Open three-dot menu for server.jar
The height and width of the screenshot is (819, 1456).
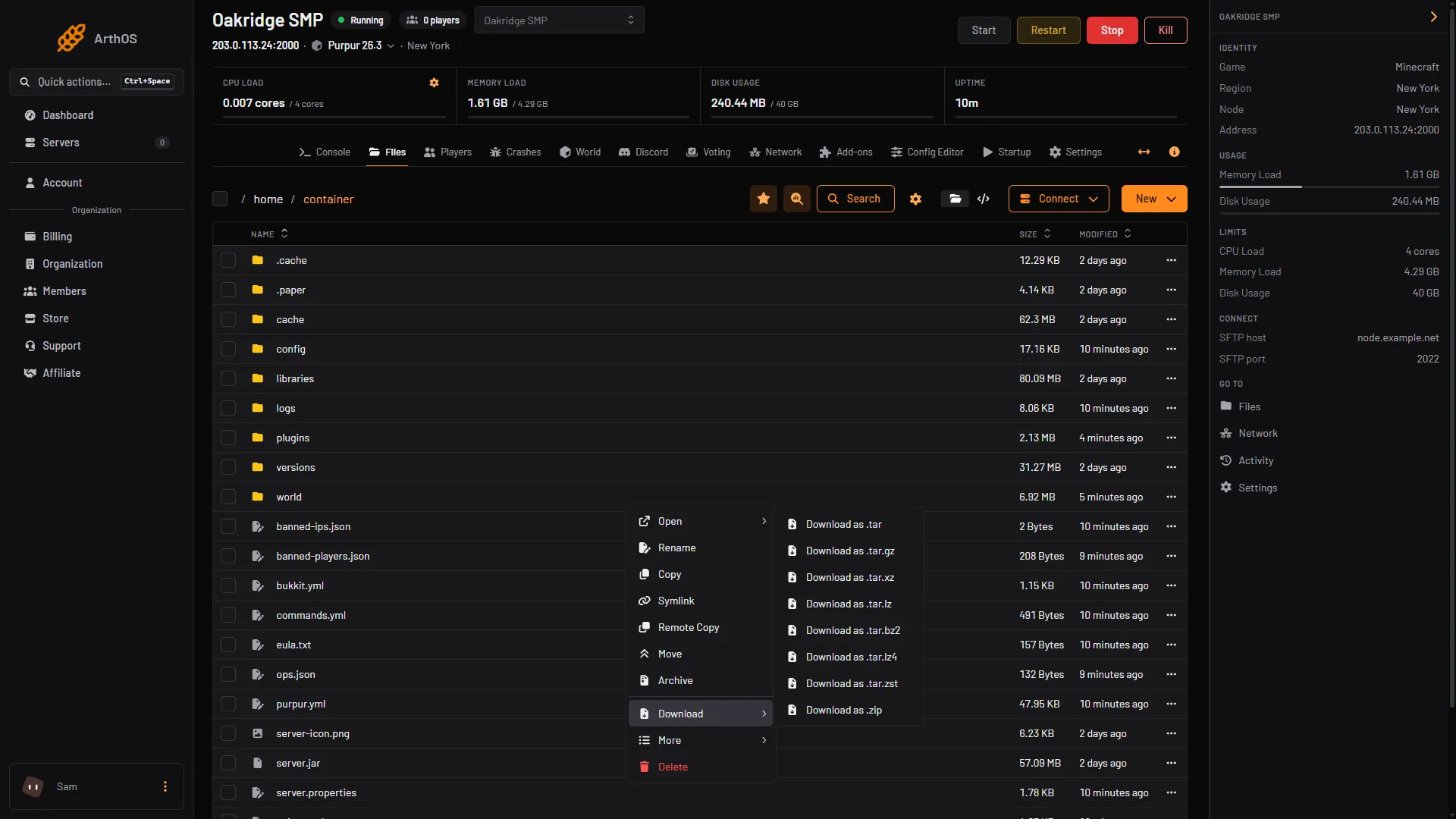[1172, 763]
